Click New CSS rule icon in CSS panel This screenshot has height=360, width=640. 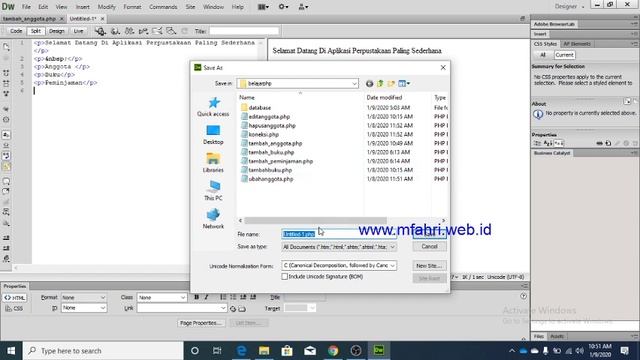click(608, 143)
